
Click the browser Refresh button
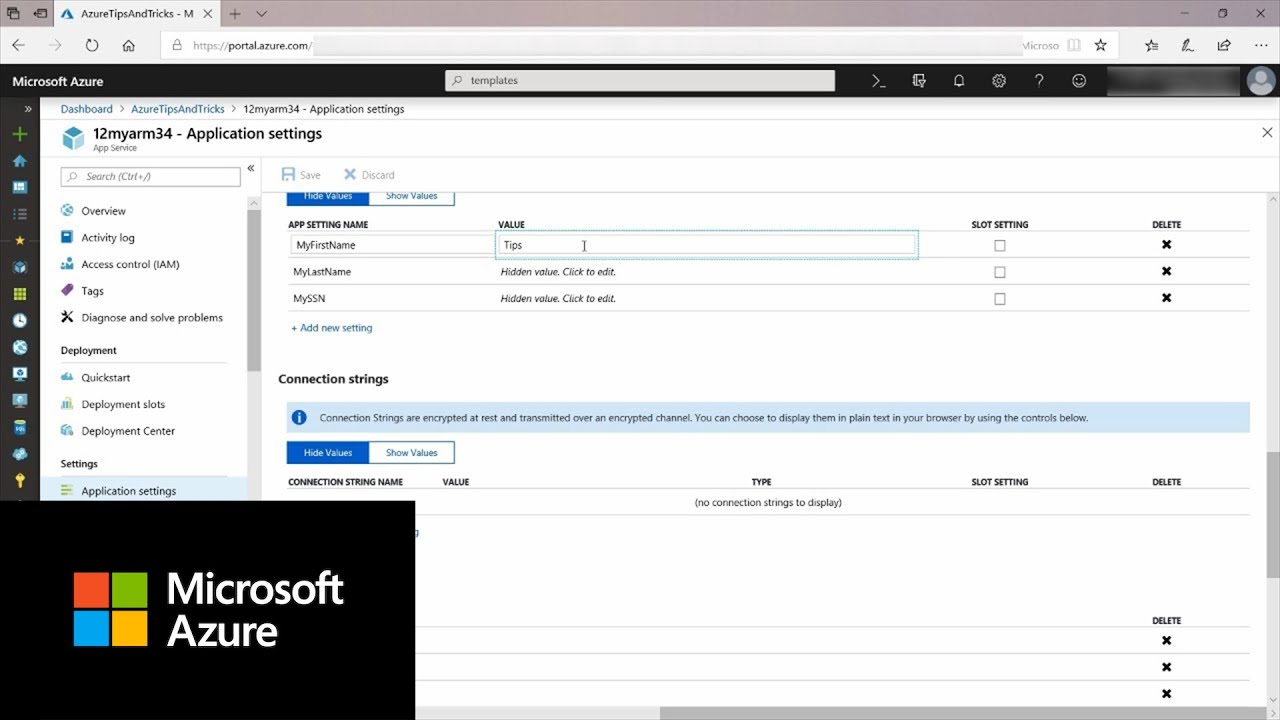[92, 45]
